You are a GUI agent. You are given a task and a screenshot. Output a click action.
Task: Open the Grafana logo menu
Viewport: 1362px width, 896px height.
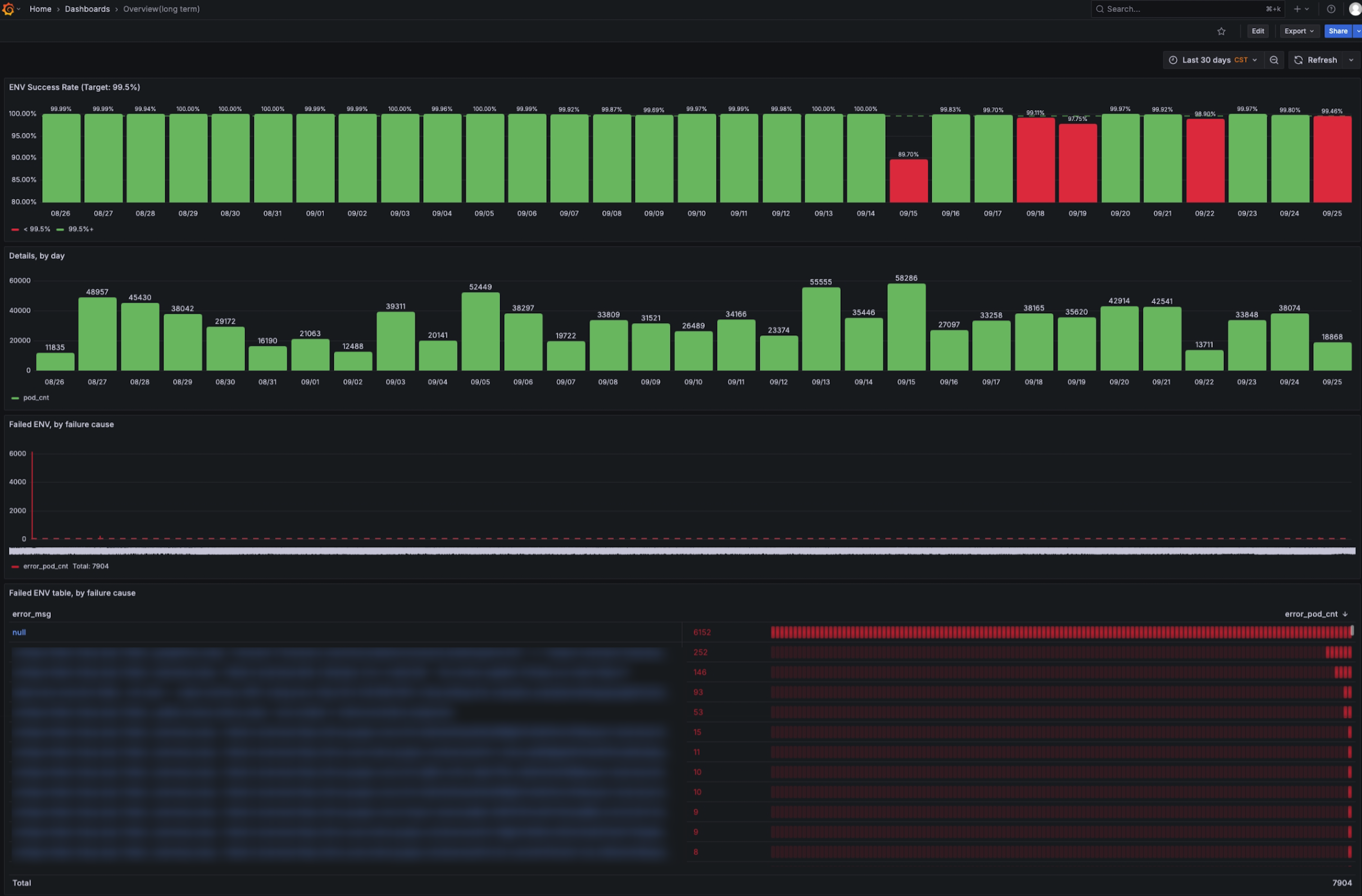click(x=8, y=9)
